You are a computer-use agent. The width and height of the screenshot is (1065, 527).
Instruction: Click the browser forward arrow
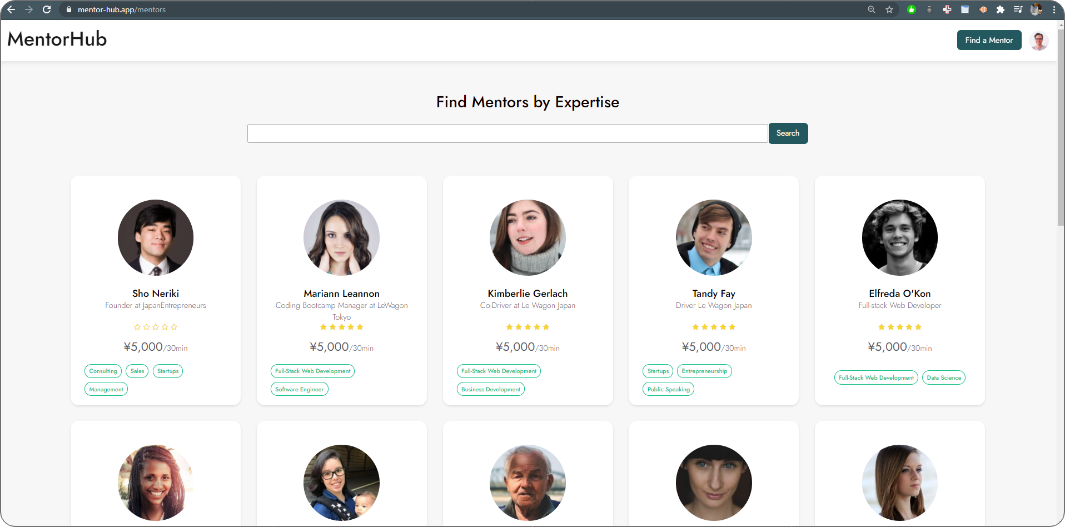29,10
